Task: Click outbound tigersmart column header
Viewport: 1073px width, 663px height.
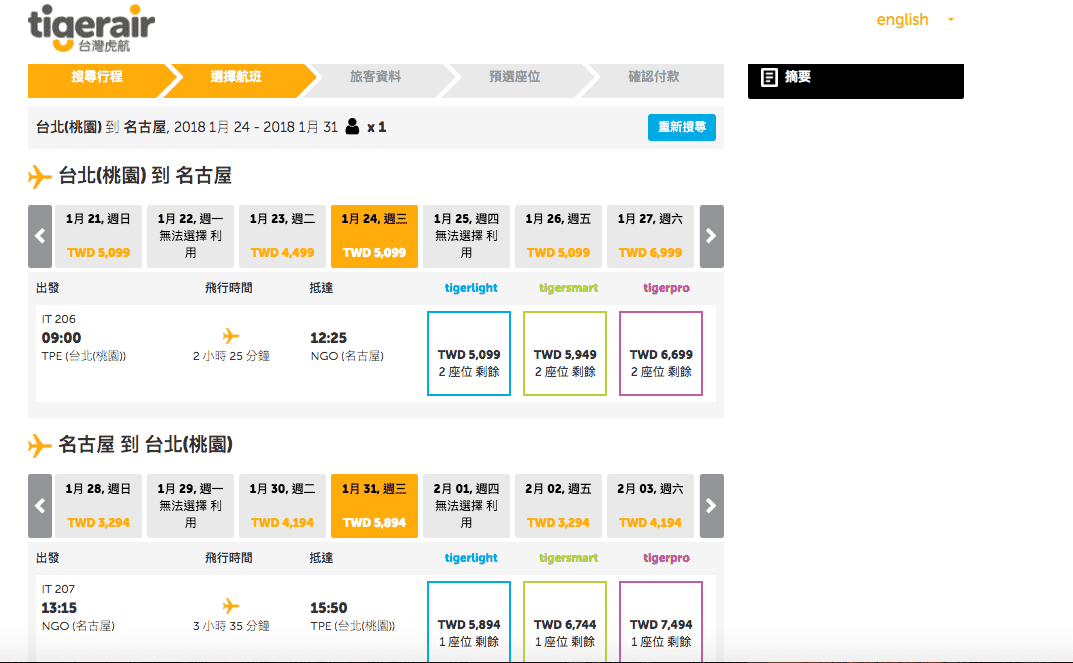Action: [x=568, y=288]
